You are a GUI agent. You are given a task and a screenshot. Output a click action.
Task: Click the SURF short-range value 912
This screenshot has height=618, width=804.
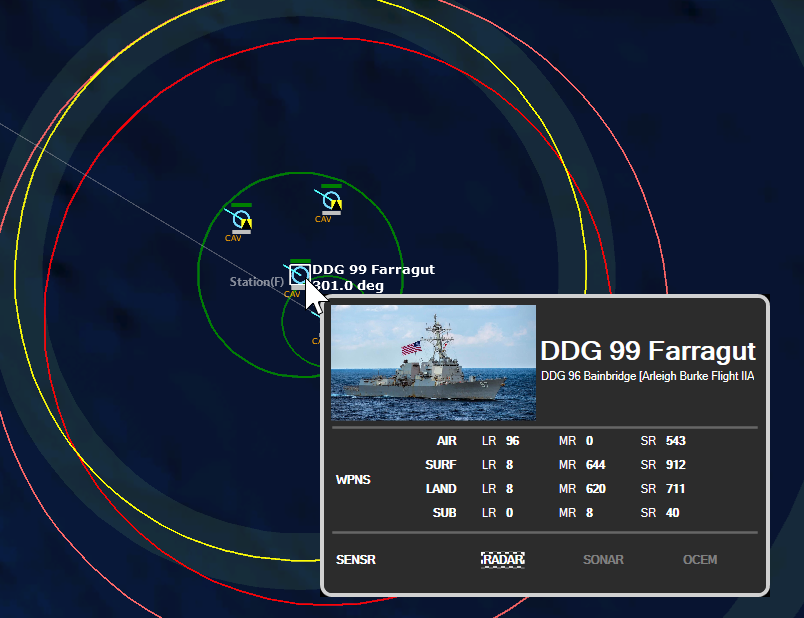[676, 465]
